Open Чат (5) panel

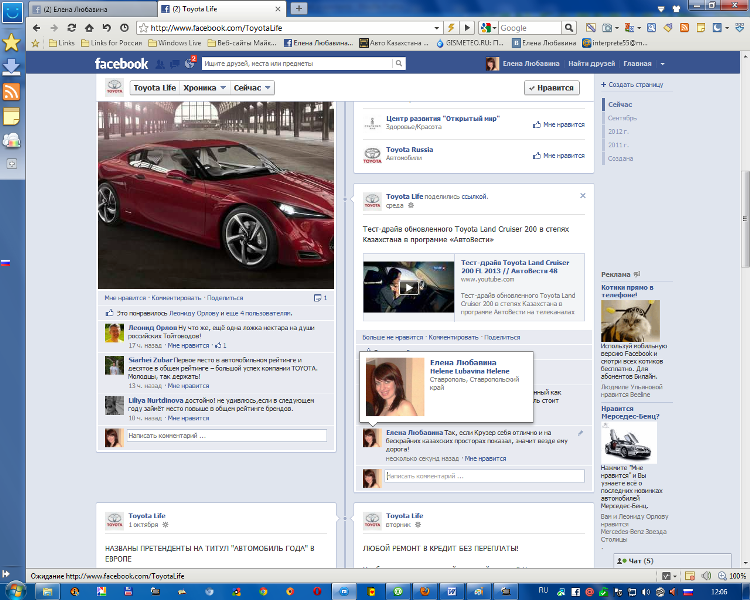tap(672, 561)
